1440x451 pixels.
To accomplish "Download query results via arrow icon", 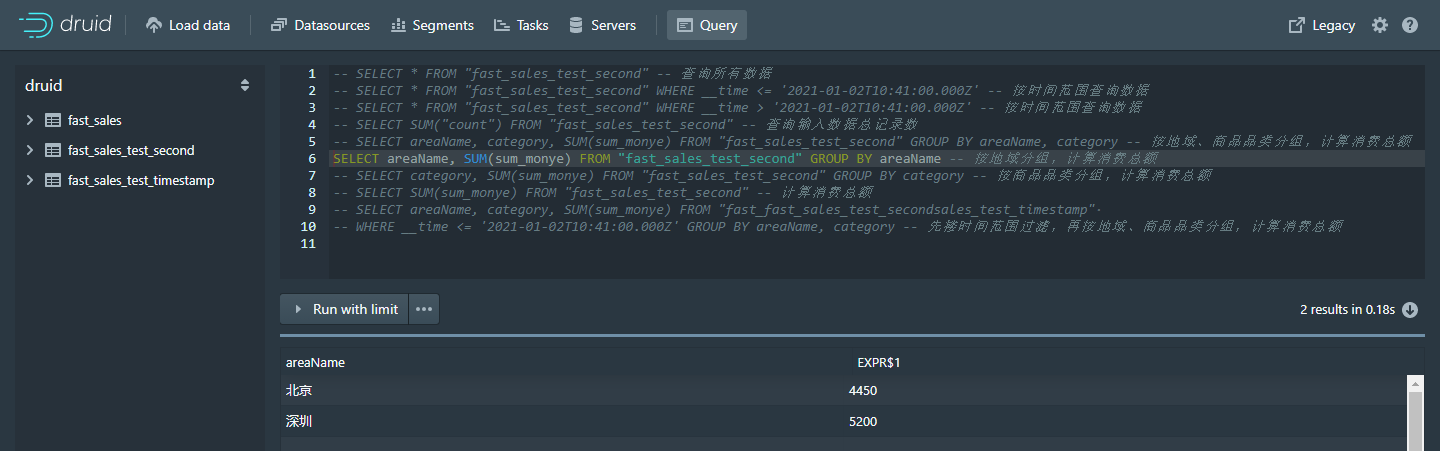I will click(1410, 310).
